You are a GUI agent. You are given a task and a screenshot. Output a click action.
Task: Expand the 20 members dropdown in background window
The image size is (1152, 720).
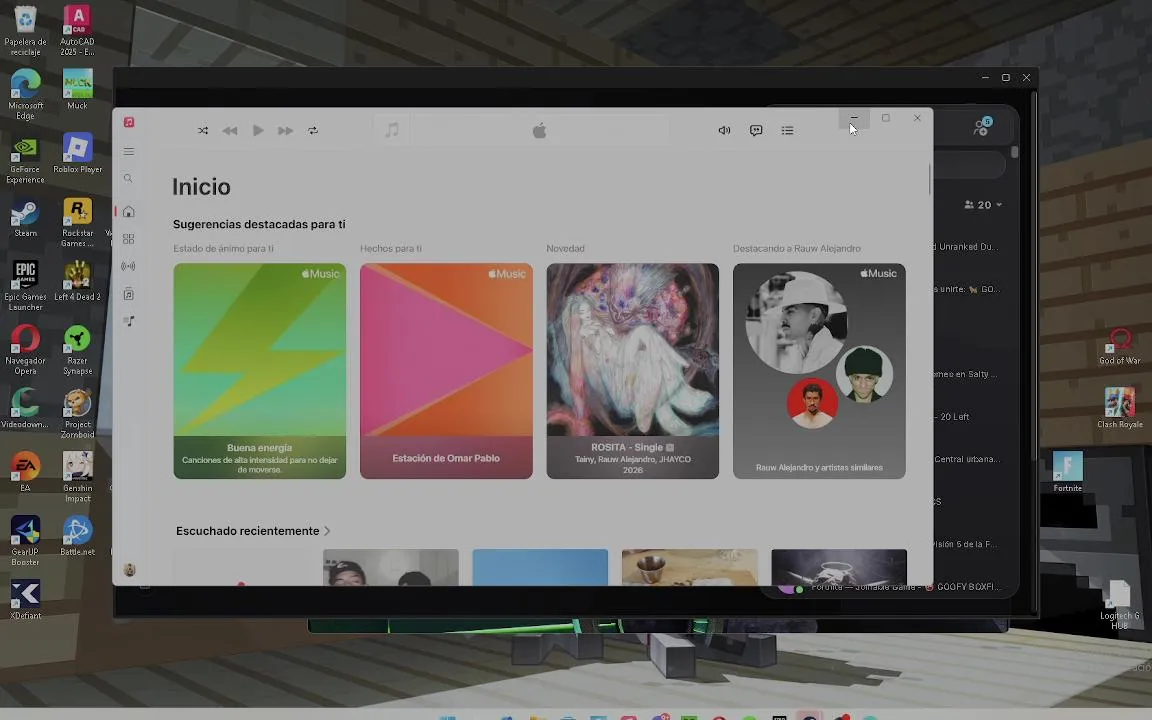(x=983, y=205)
